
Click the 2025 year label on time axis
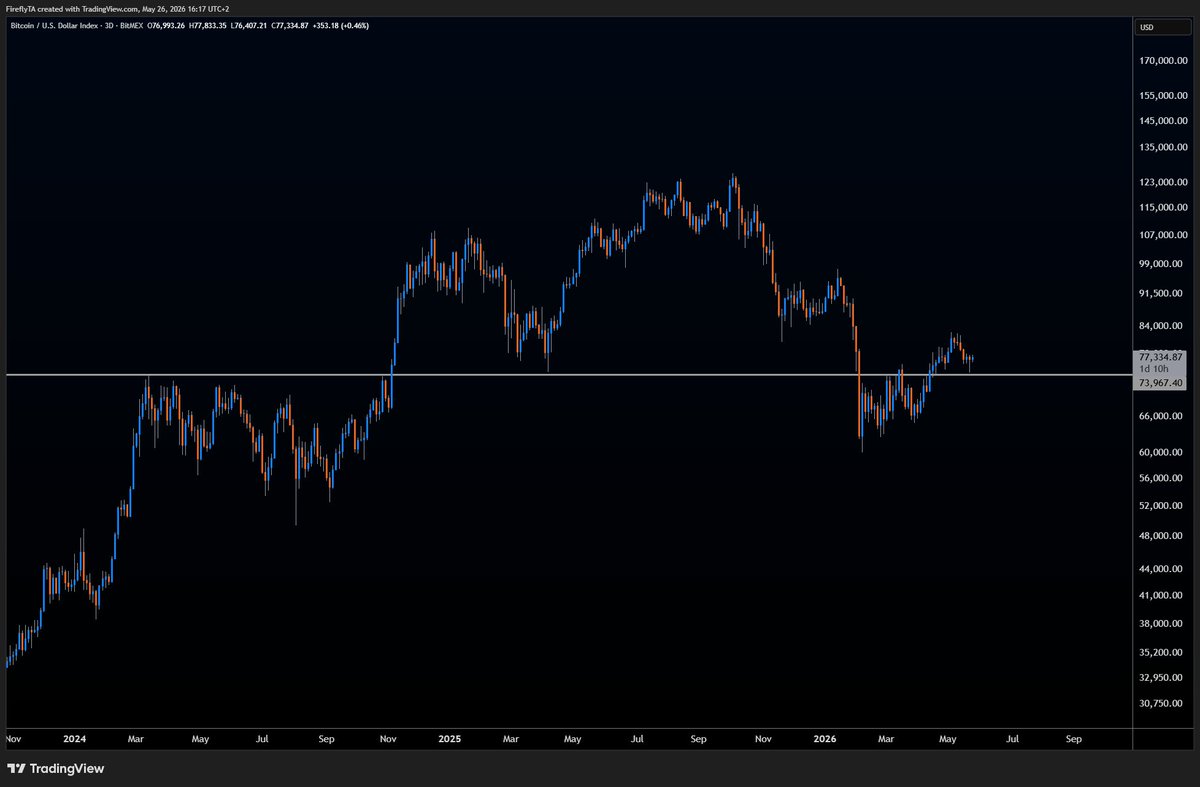(x=449, y=739)
